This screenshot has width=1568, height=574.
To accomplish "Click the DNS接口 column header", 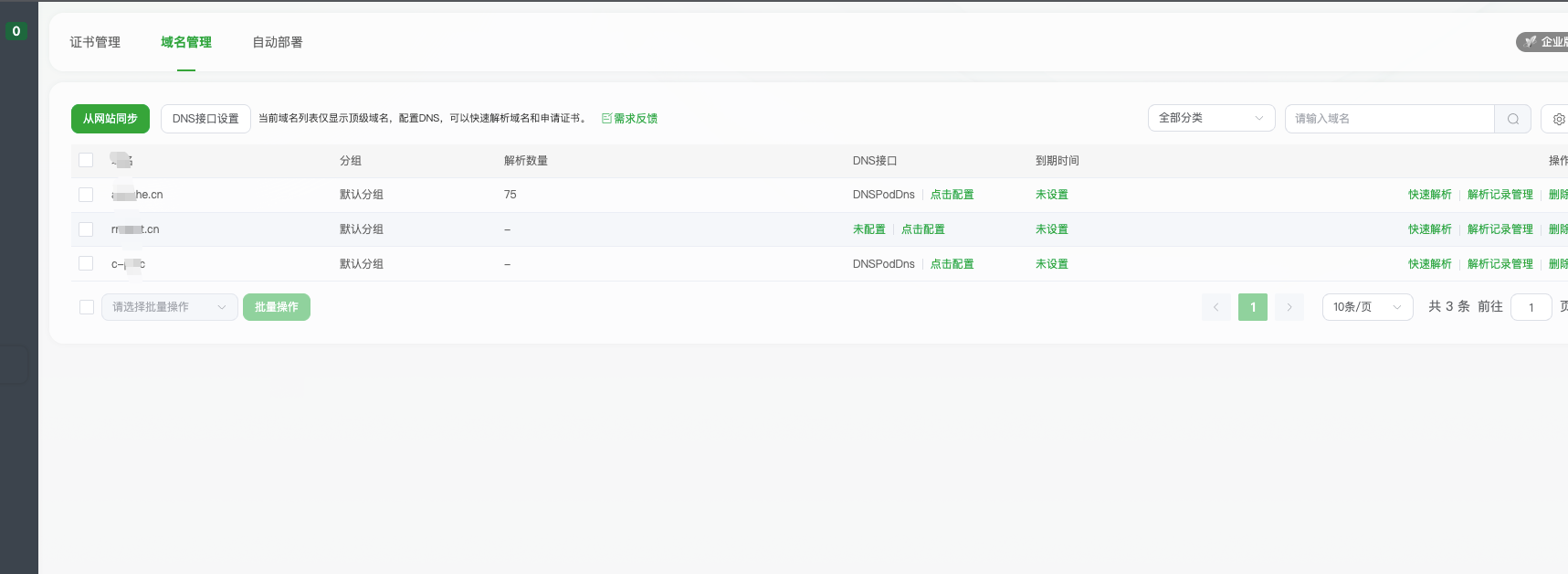I will pyautogui.click(x=875, y=161).
